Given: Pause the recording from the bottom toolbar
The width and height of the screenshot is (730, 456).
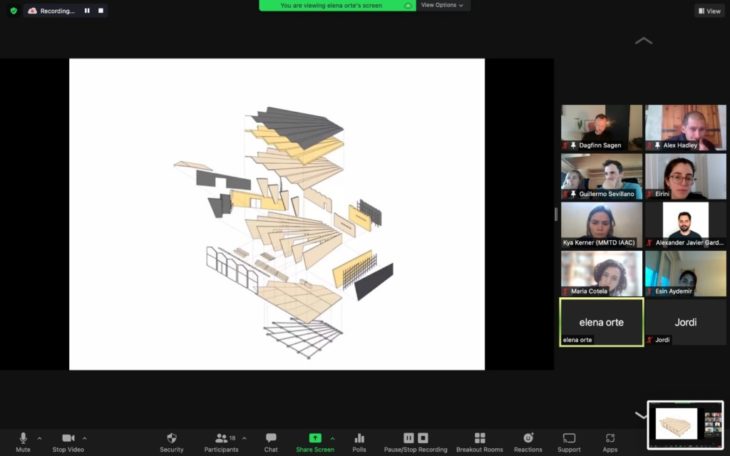Looking at the screenshot, I should pyautogui.click(x=409, y=438).
